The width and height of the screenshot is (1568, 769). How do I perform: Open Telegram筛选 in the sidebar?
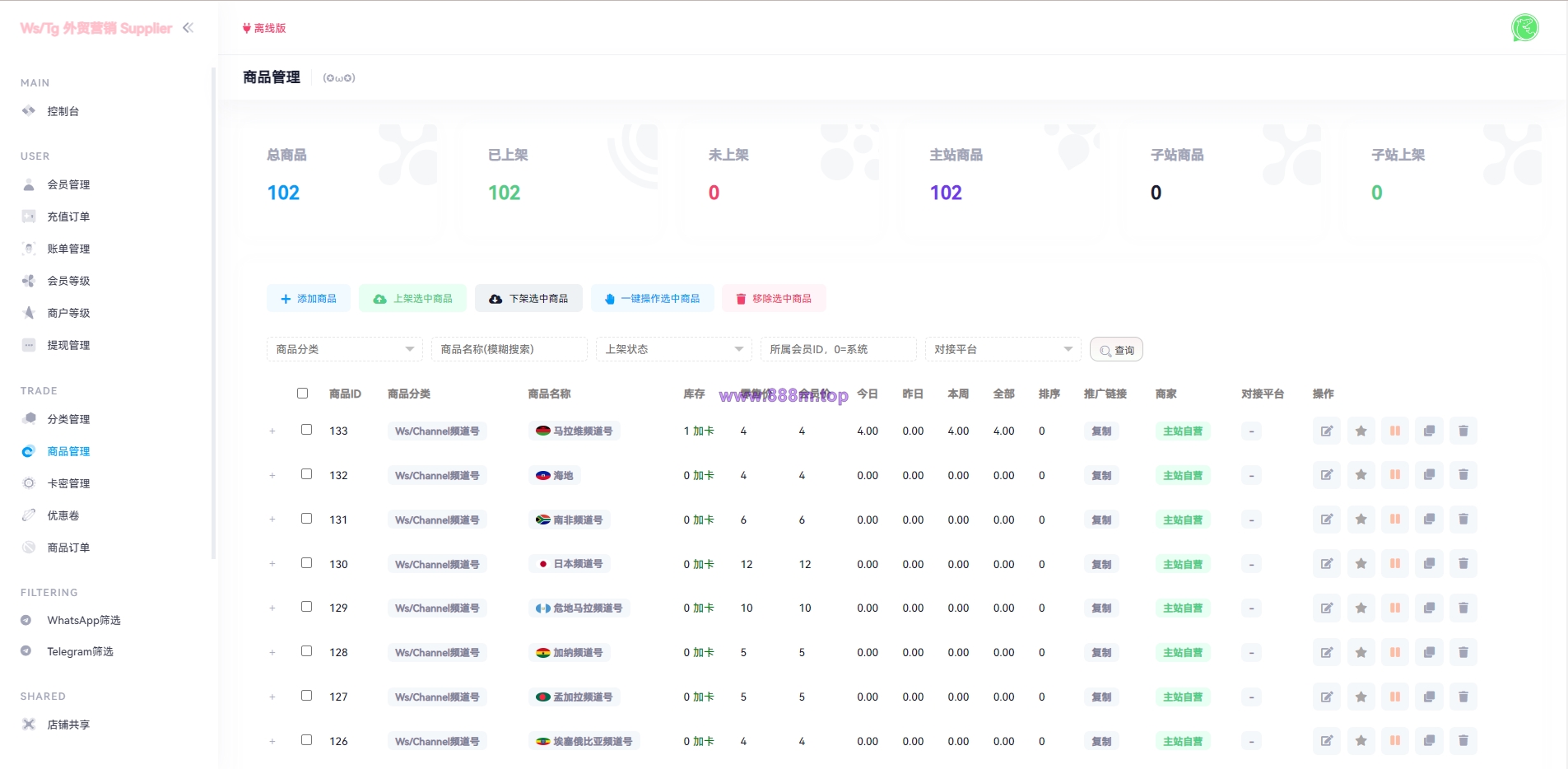point(80,651)
